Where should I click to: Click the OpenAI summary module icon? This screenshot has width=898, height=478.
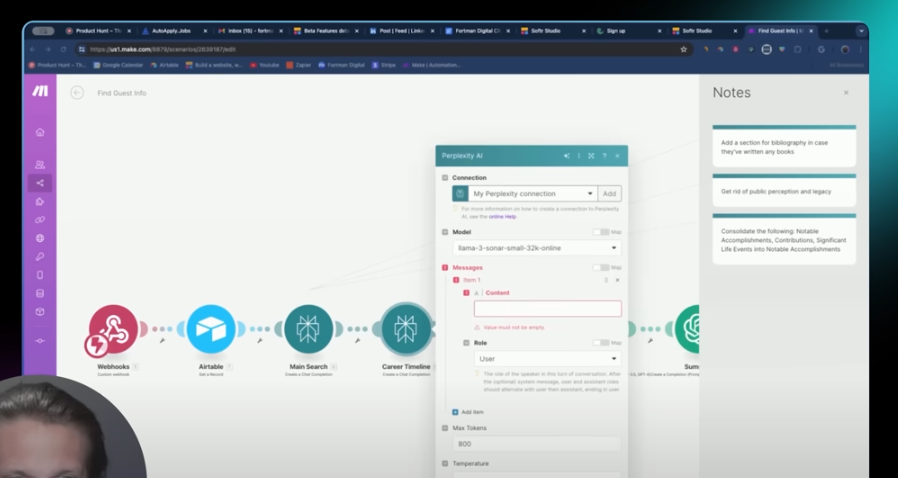(692, 330)
